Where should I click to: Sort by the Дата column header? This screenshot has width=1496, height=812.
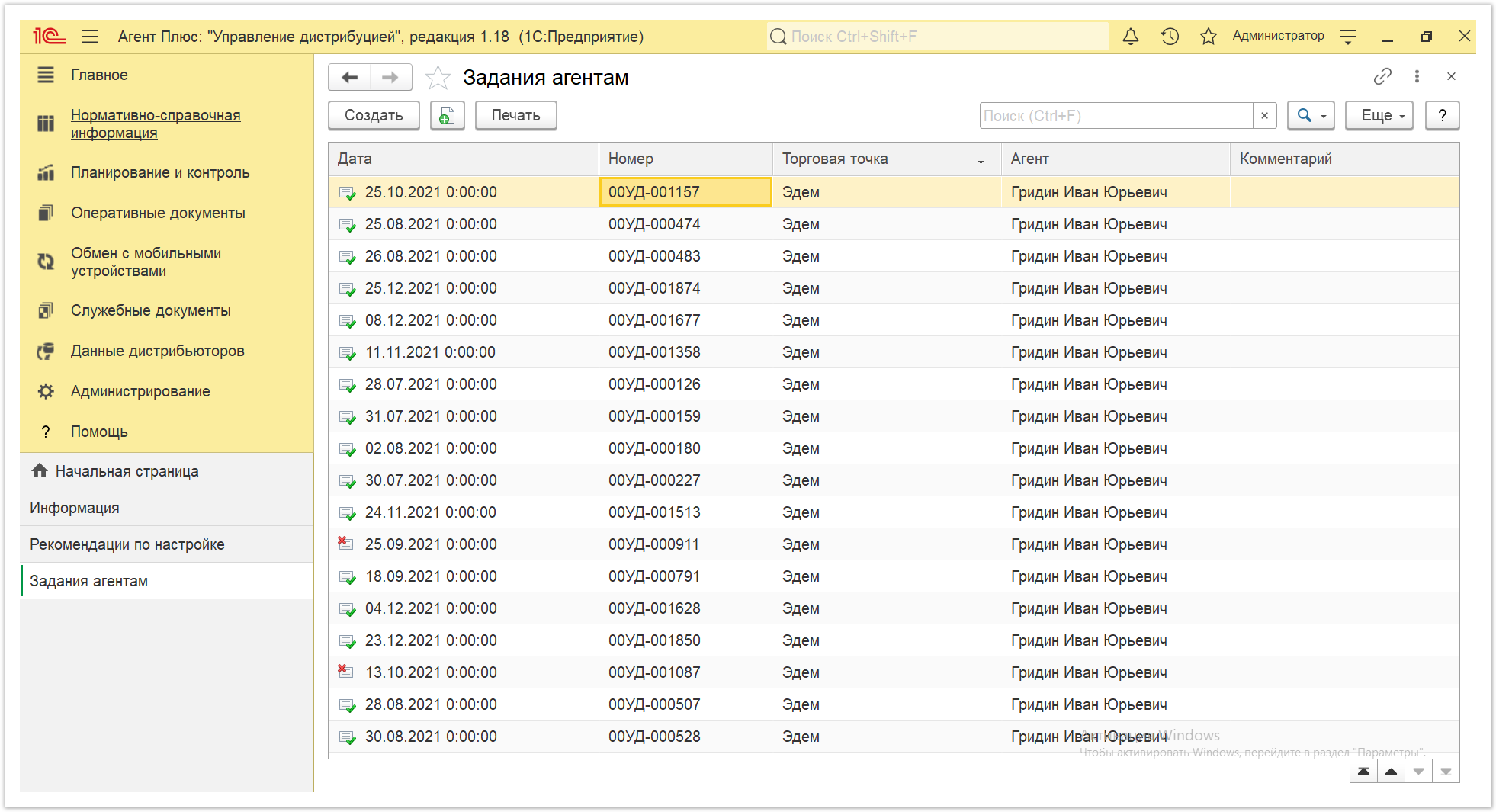(x=464, y=159)
